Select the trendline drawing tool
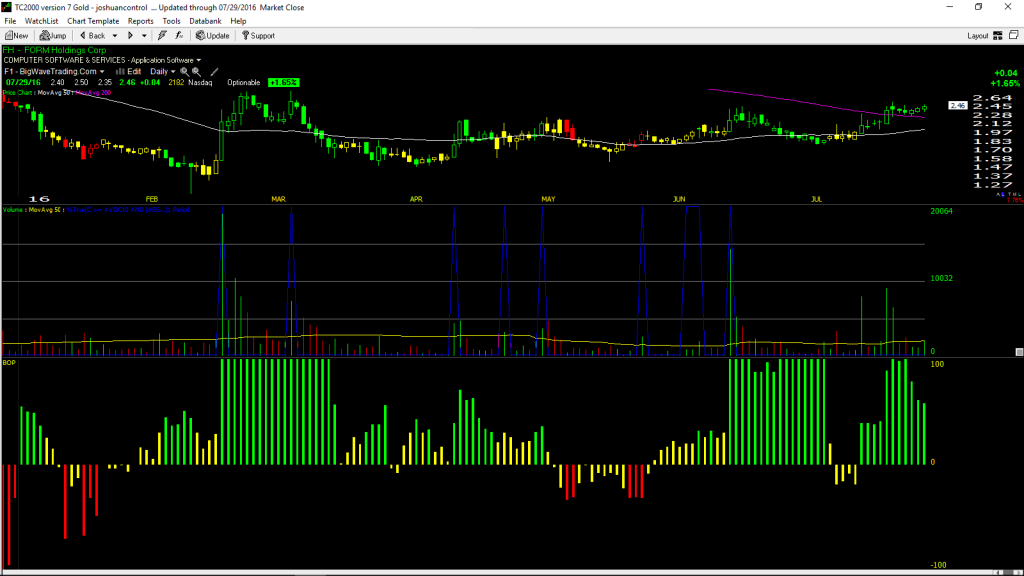Viewport: 1024px width, 576px height. point(214,72)
